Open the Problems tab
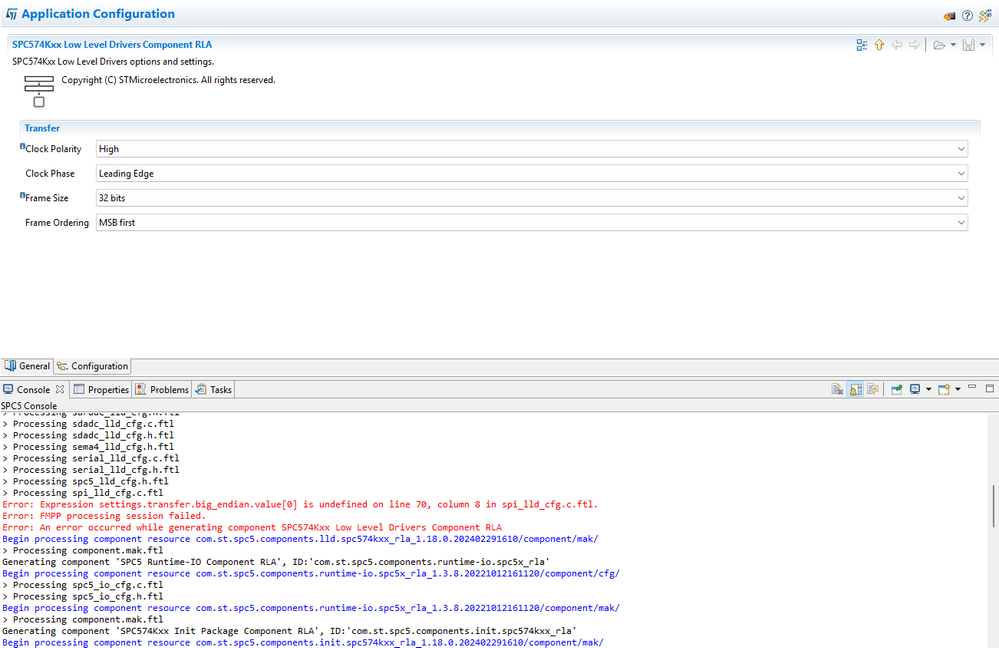The width and height of the screenshot is (999, 648). (162, 389)
